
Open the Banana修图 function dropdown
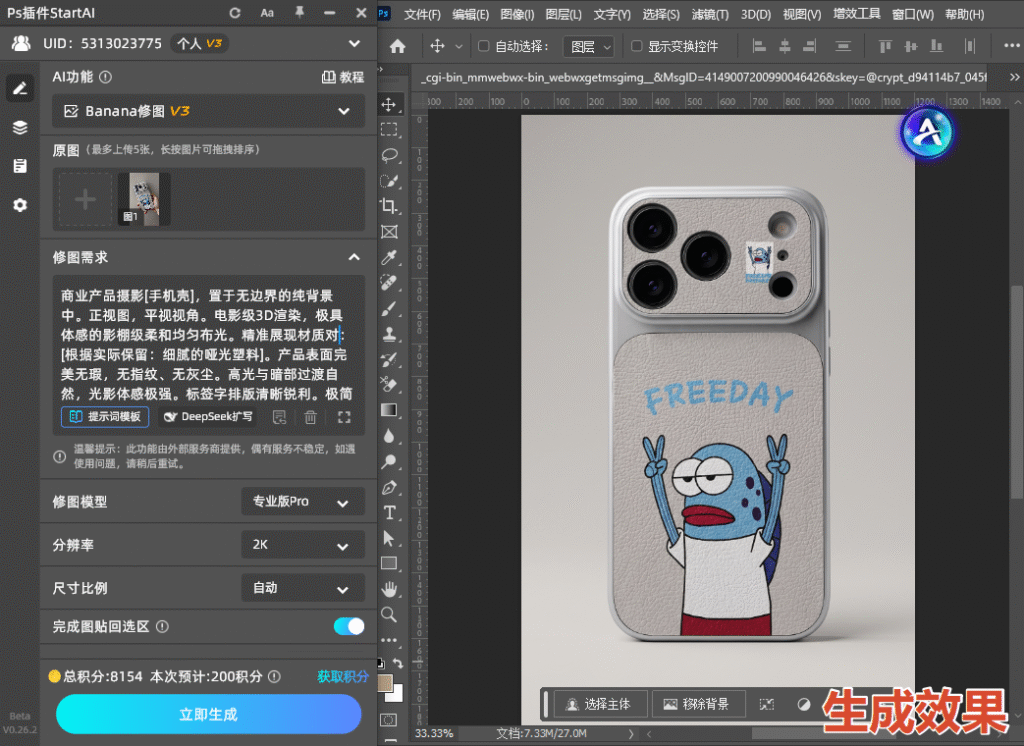208,111
